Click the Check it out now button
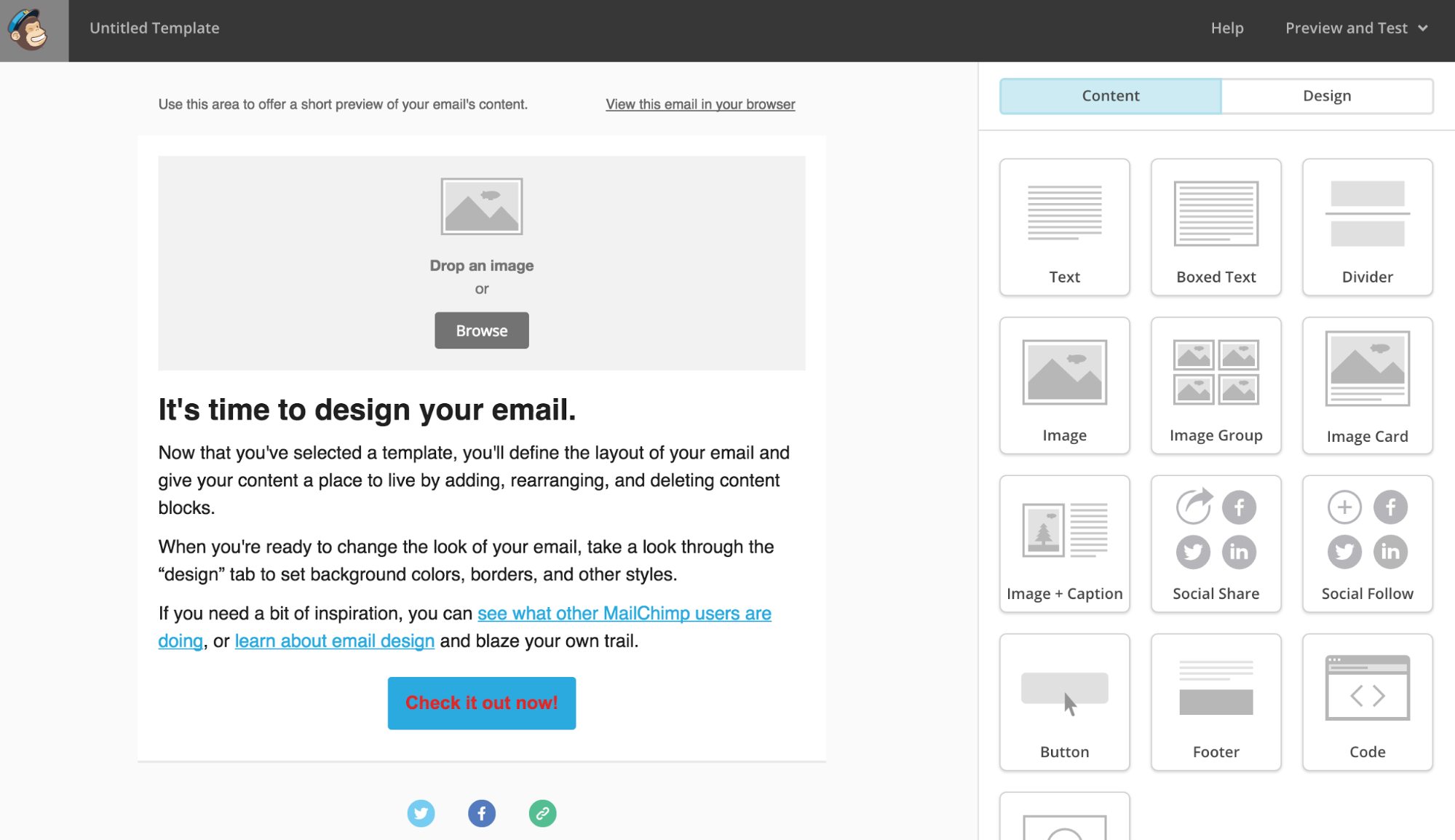Image resolution: width=1455 pixels, height=840 pixels. tap(481, 702)
